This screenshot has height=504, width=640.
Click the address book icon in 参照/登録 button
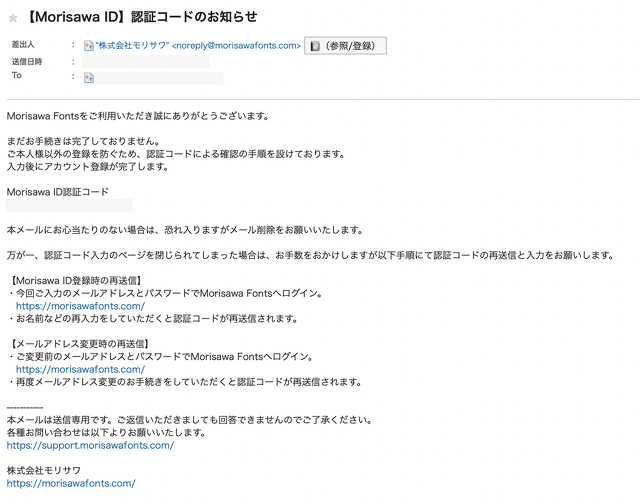315,46
